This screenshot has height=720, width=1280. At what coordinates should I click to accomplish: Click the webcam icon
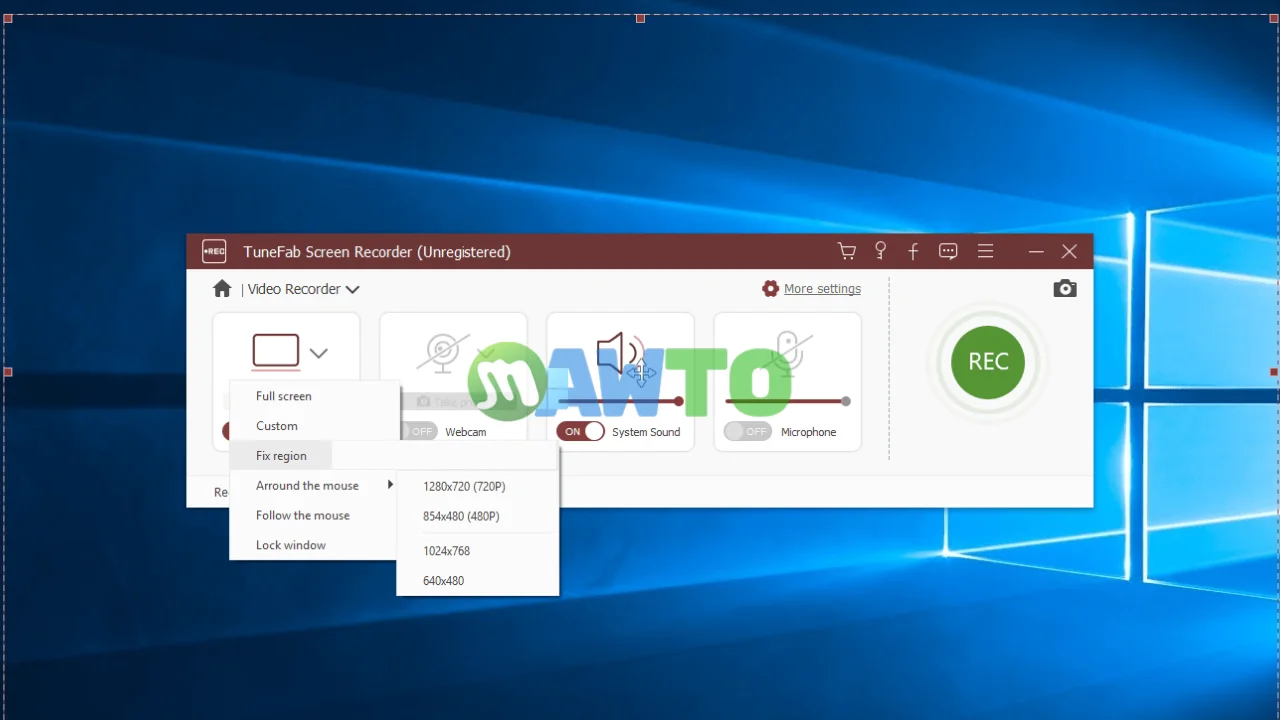point(443,352)
